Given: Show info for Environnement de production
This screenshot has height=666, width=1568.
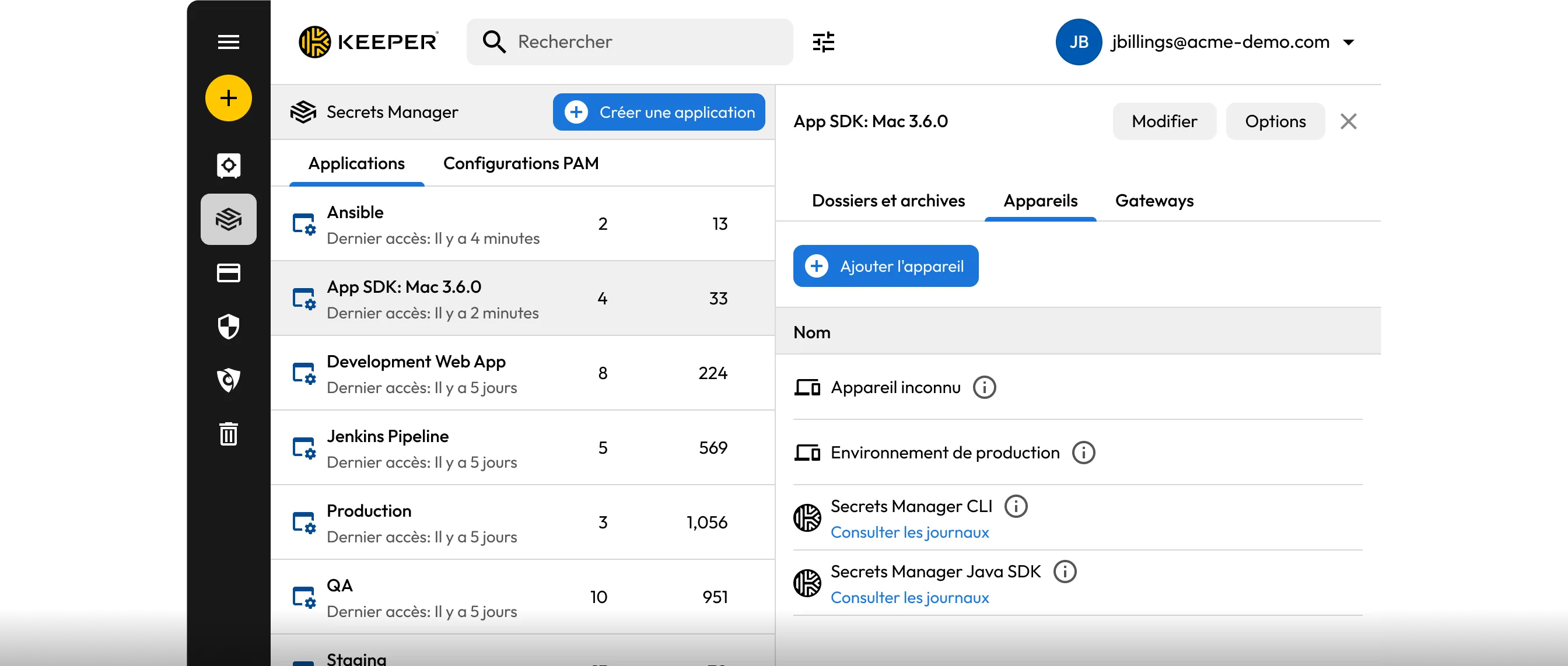Looking at the screenshot, I should [x=1083, y=453].
